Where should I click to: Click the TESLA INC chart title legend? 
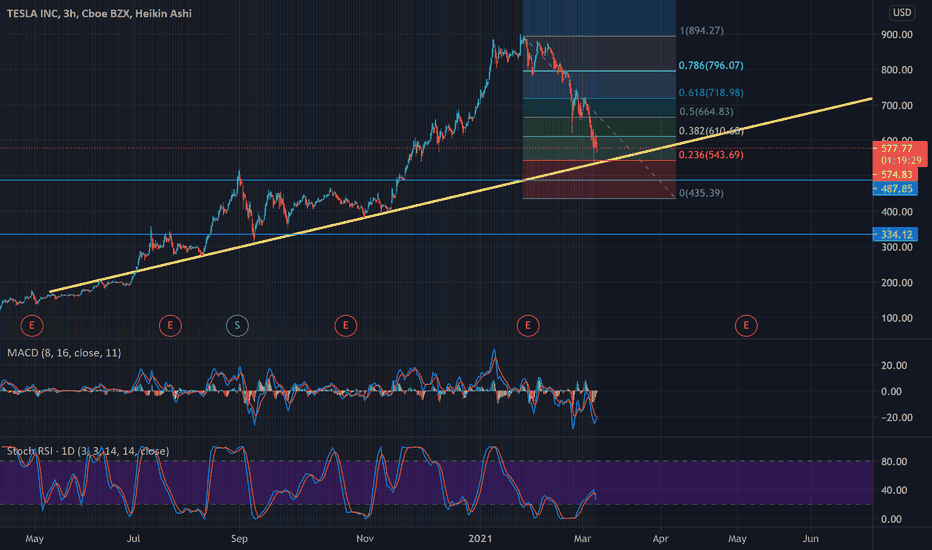coord(99,13)
